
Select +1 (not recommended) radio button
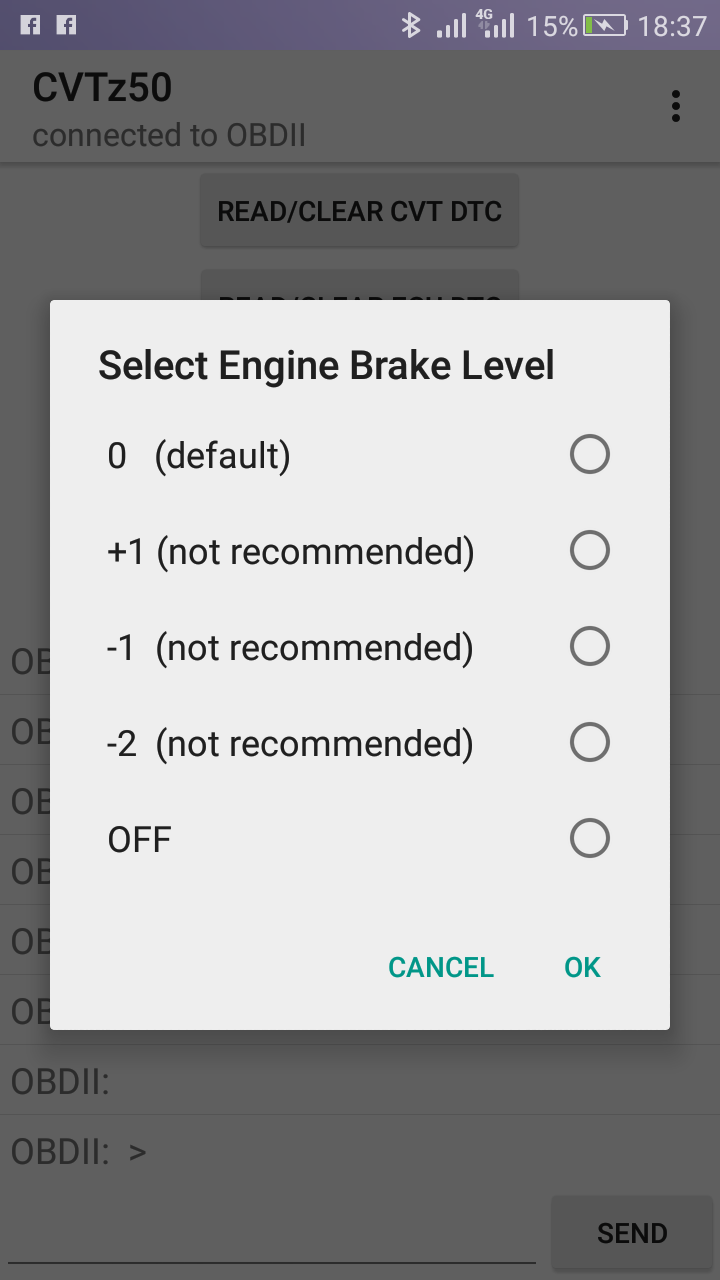pyautogui.click(x=589, y=551)
